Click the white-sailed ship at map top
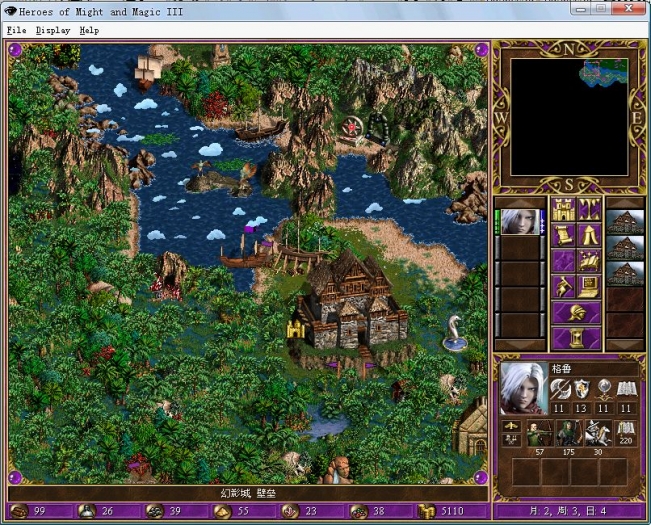651x525 pixels. click(148, 71)
